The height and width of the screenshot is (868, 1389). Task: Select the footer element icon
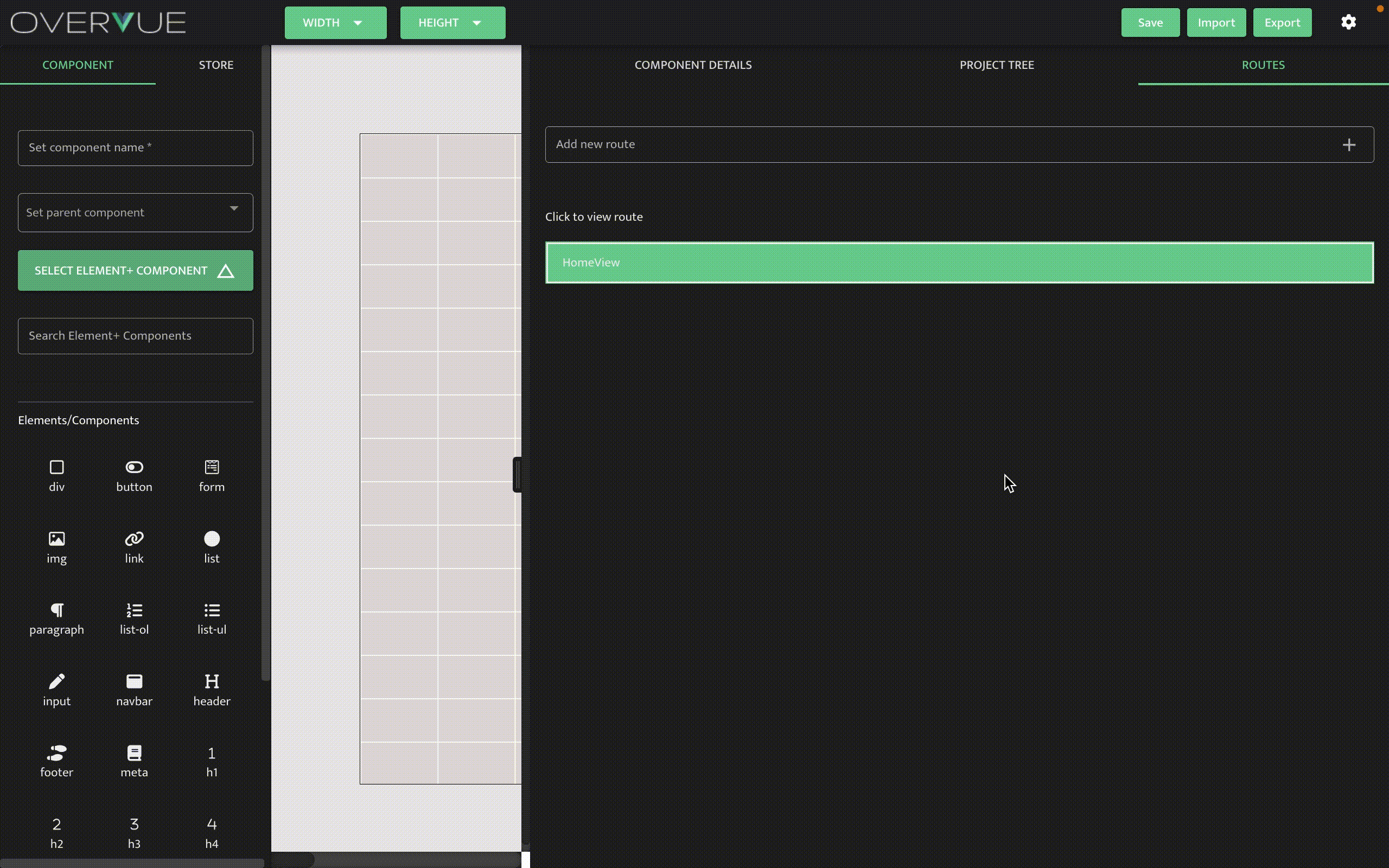point(56,761)
